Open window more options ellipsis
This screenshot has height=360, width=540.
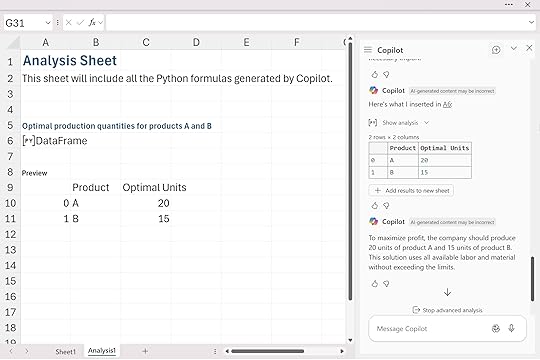click(x=509, y=4)
